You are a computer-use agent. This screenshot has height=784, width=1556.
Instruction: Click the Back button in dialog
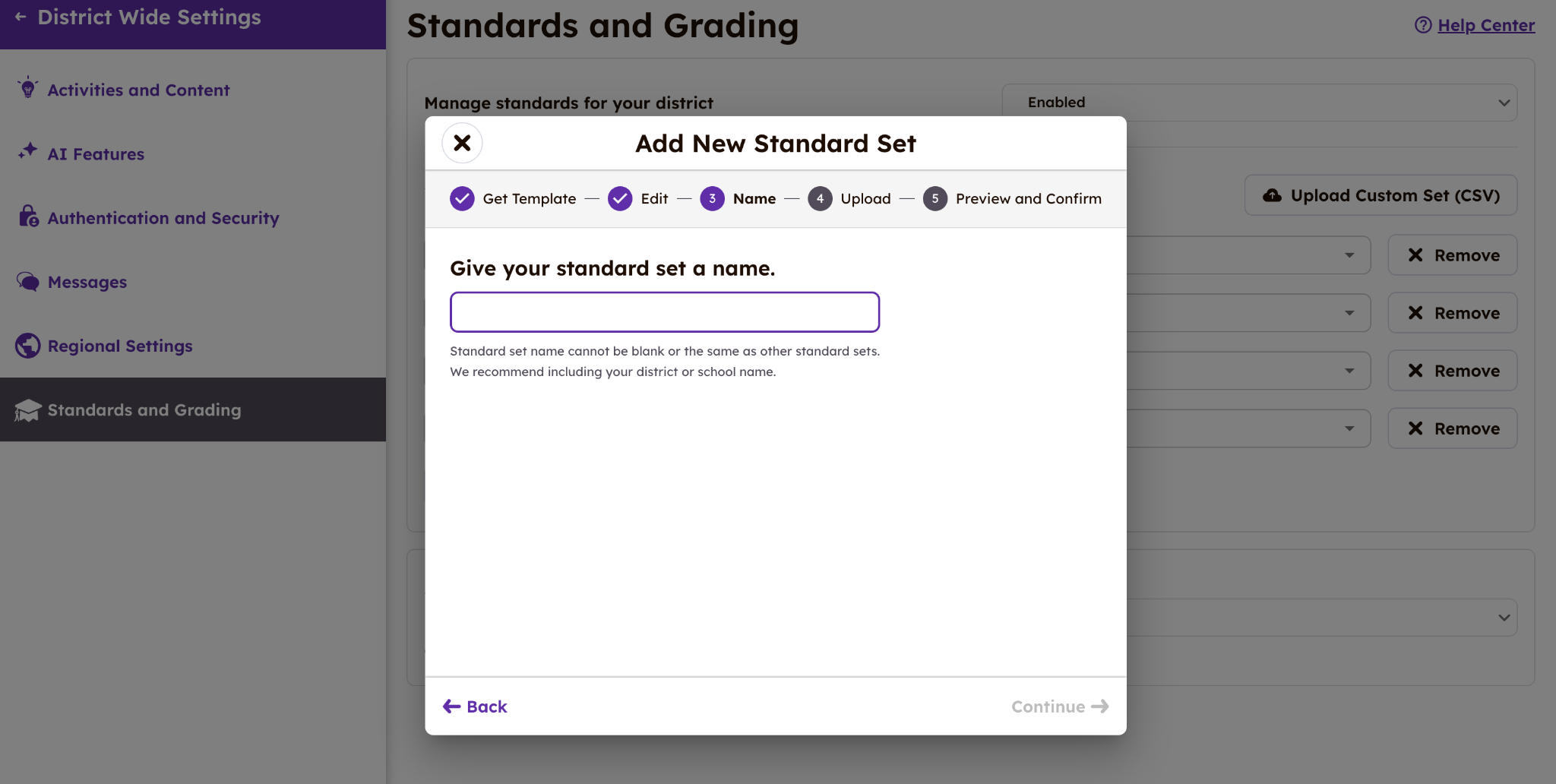pos(476,707)
